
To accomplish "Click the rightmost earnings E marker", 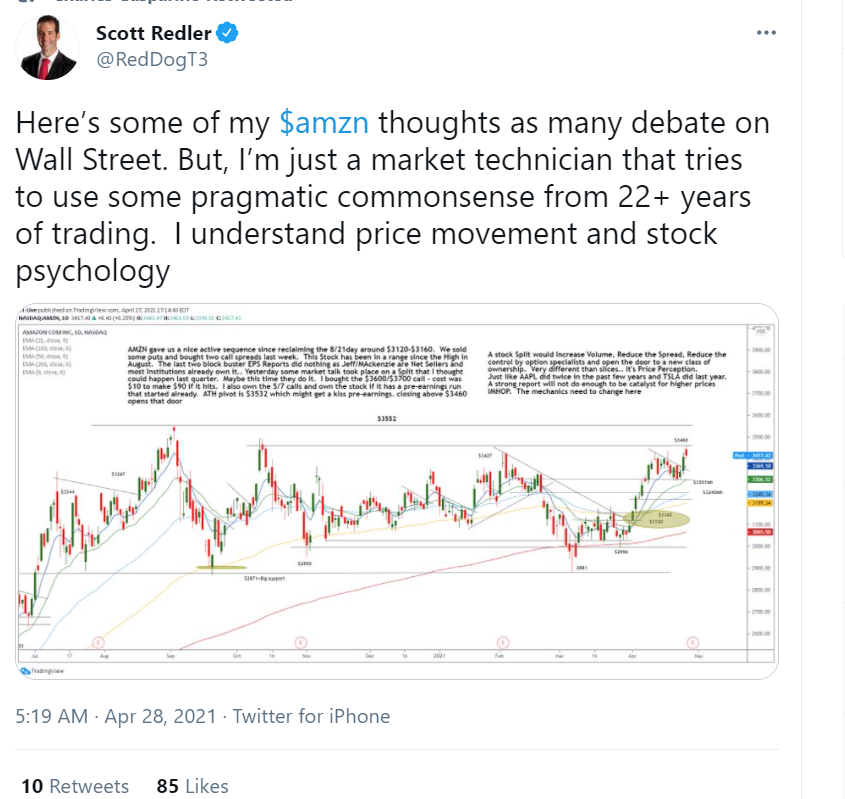I will point(692,641).
